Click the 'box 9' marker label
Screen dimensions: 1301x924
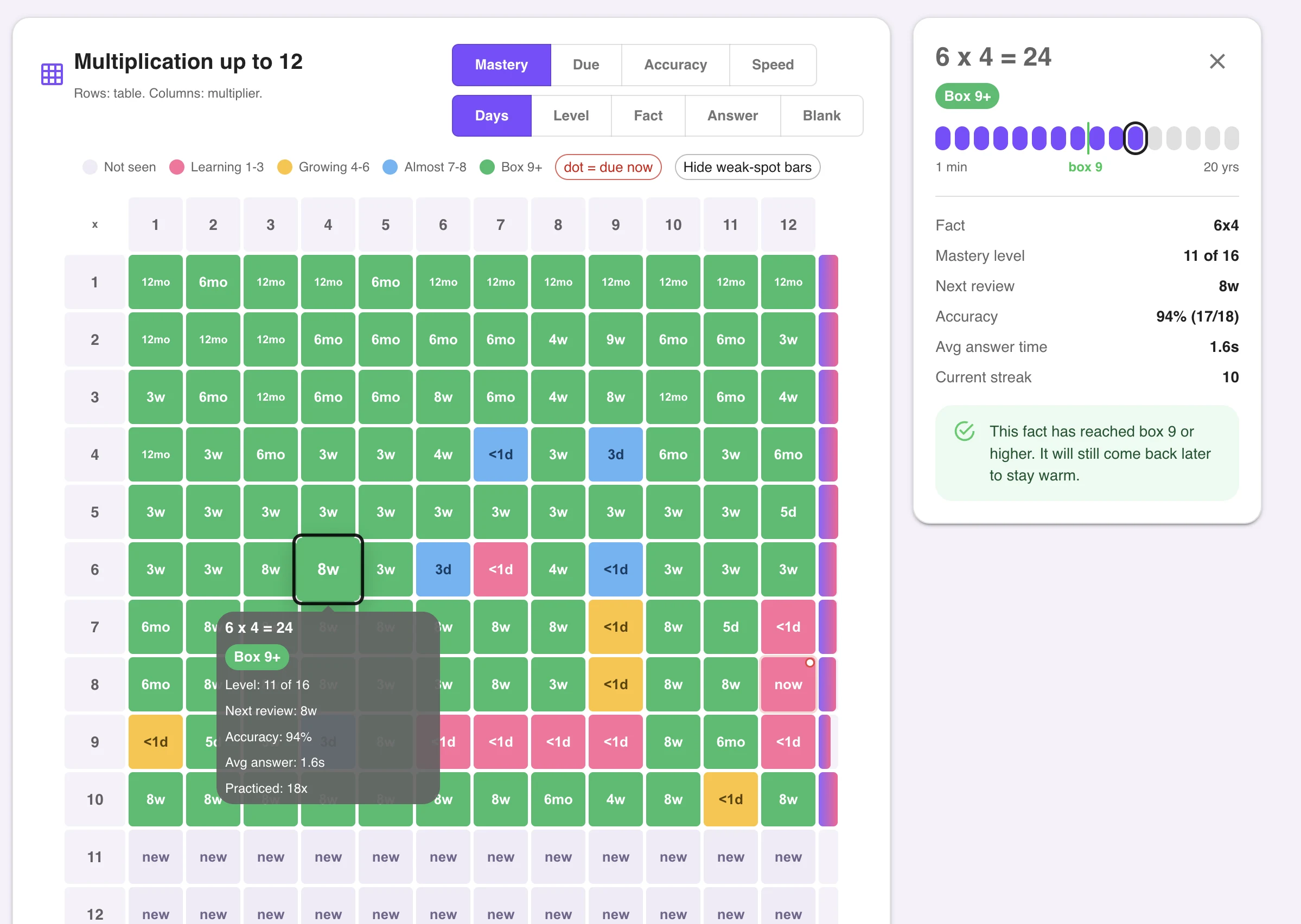(1085, 167)
